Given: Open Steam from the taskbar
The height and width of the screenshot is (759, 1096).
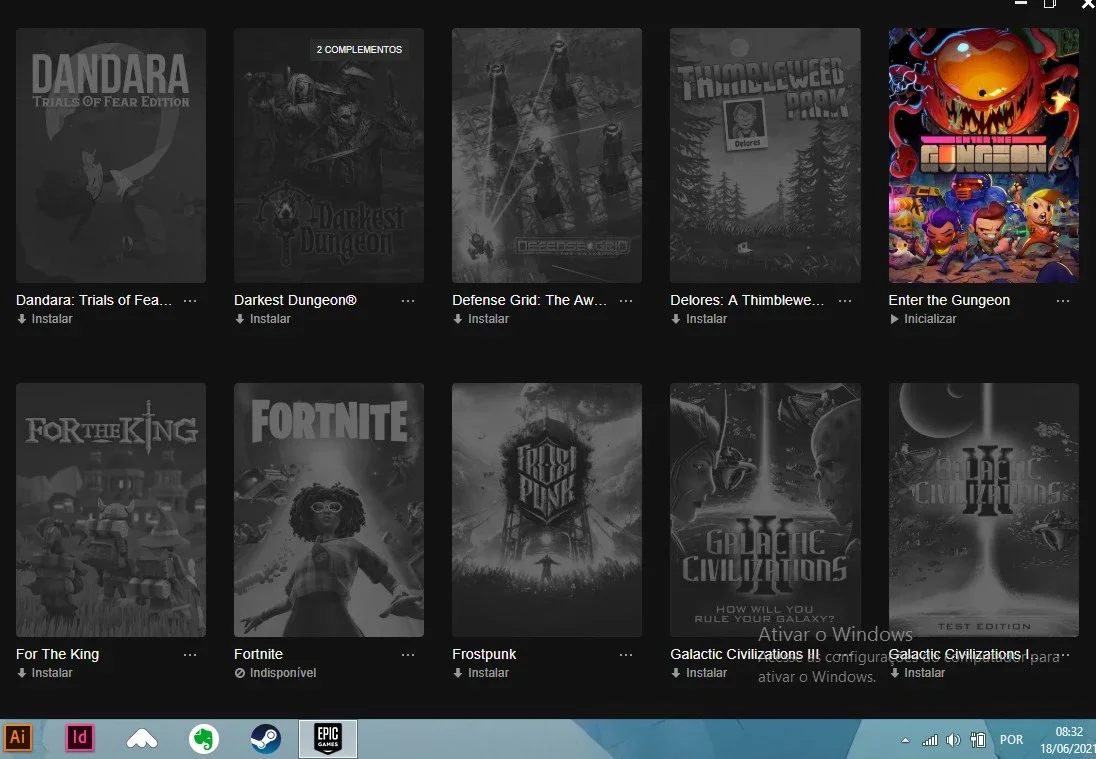Looking at the screenshot, I should click(266, 739).
